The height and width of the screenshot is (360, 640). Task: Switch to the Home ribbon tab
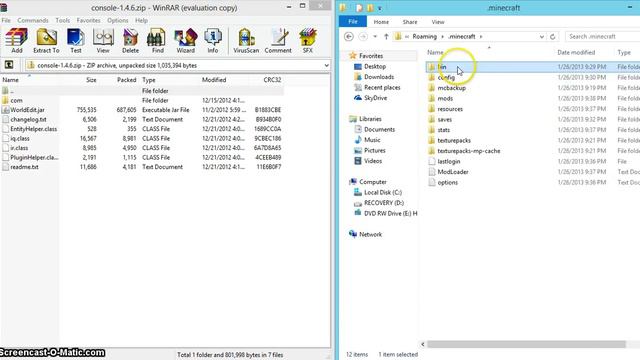pos(381,22)
